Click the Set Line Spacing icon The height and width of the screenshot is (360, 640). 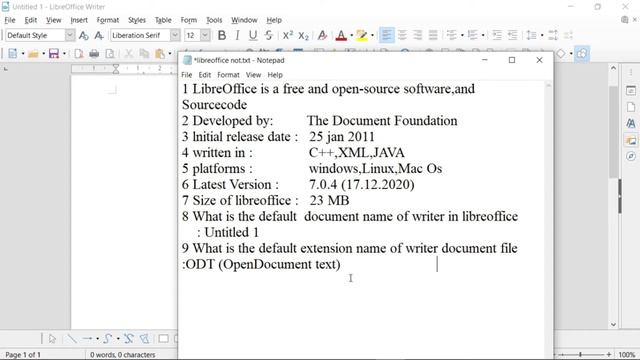point(531,36)
